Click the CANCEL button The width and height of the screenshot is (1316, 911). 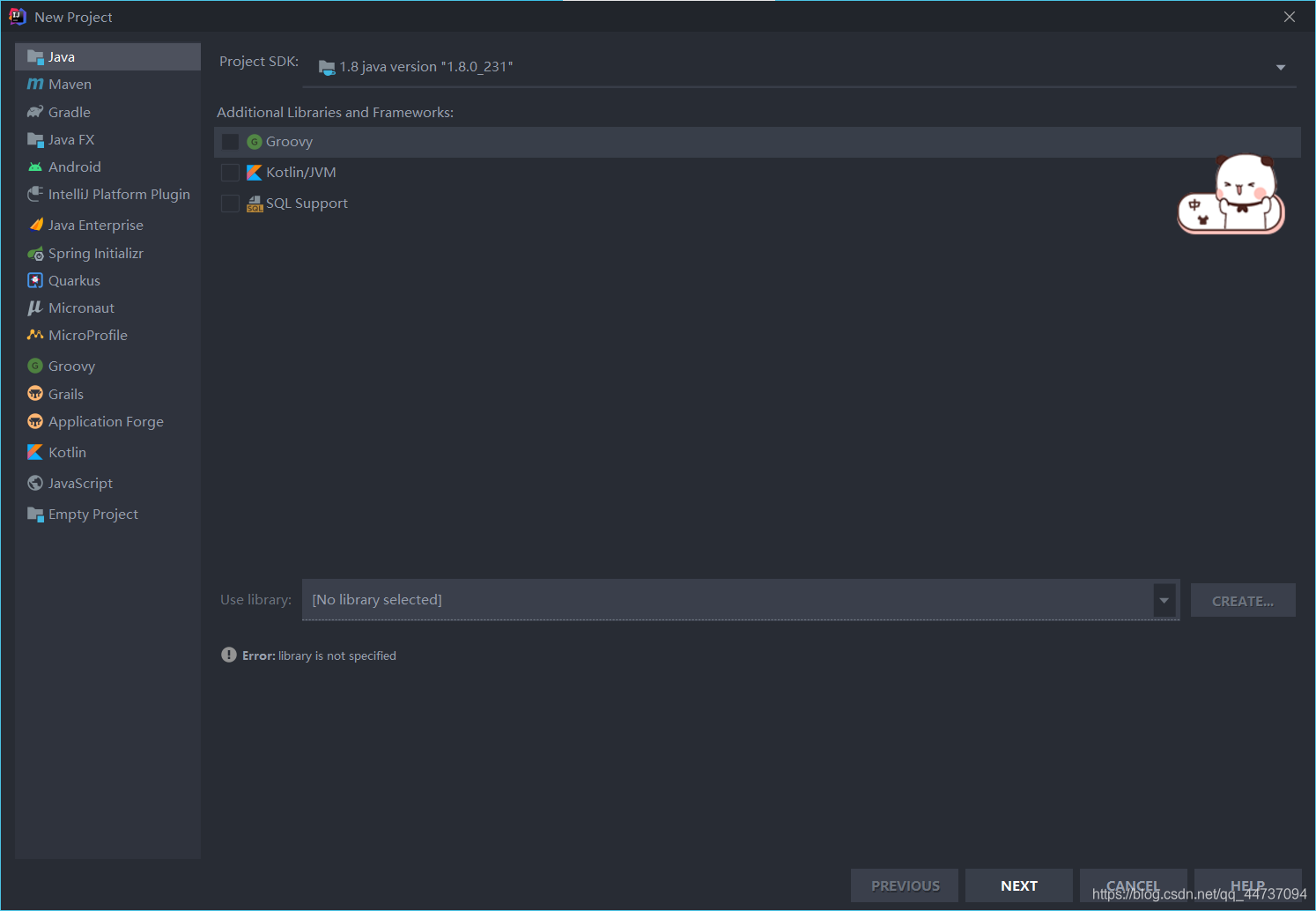coord(1134,885)
